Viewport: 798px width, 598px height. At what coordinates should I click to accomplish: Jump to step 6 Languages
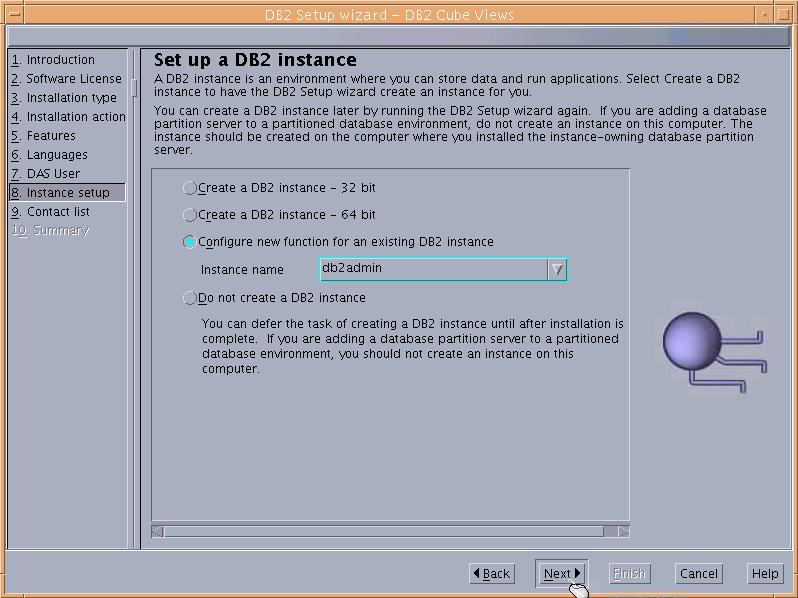49,154
